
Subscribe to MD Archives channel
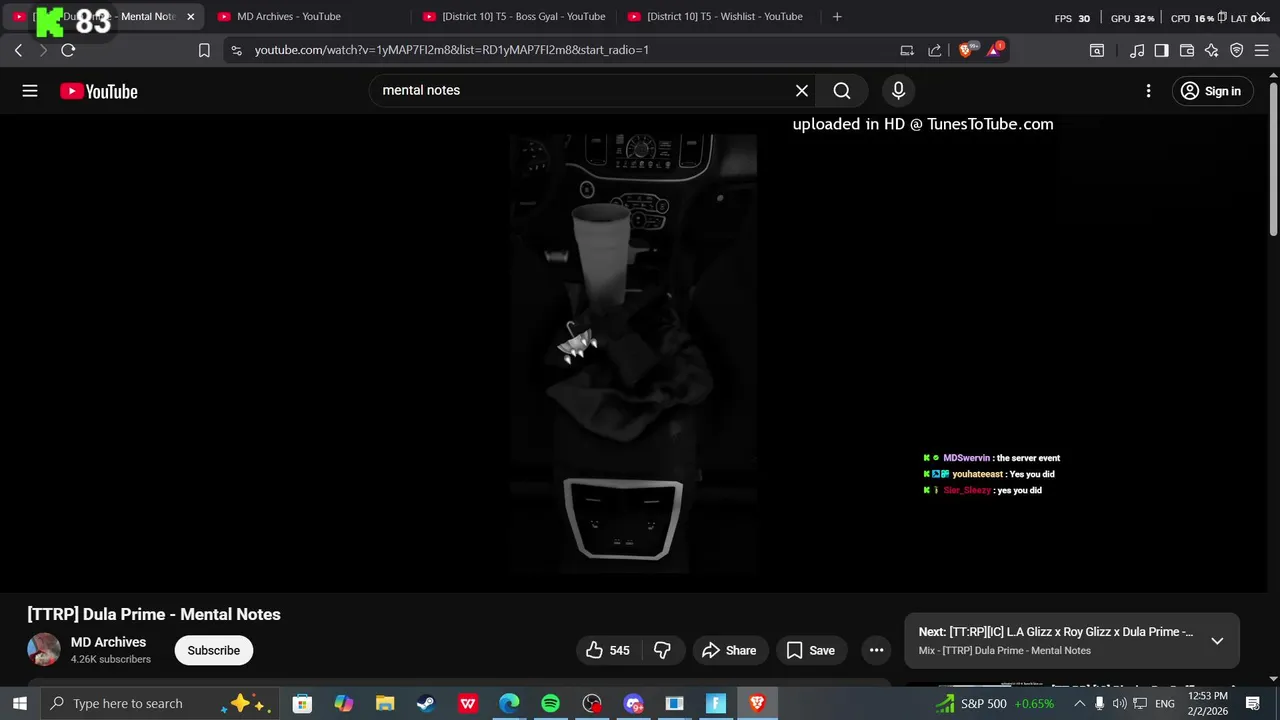tap(214, 650)
